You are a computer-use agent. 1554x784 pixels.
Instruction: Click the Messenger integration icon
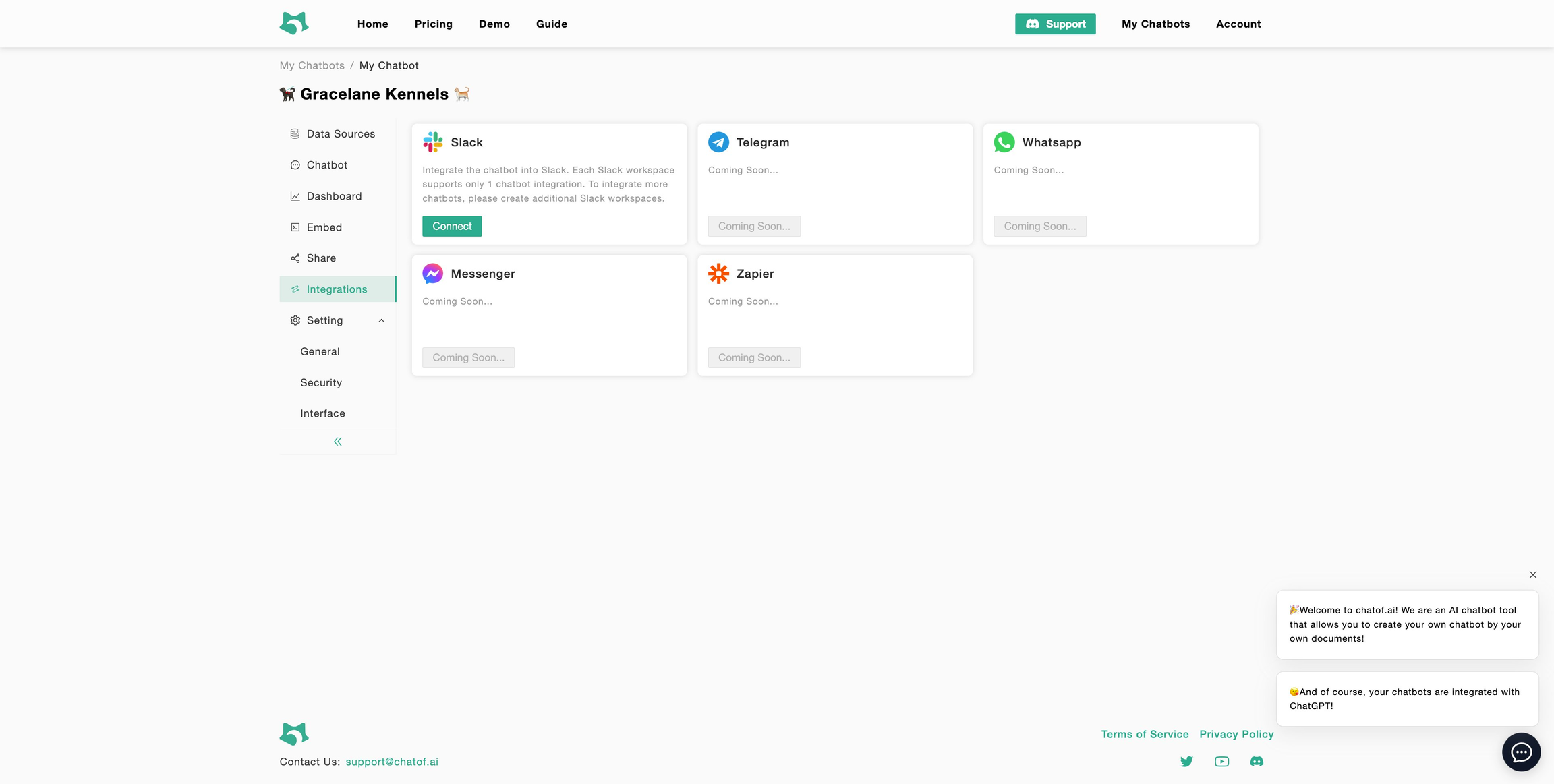pos(432,273)
